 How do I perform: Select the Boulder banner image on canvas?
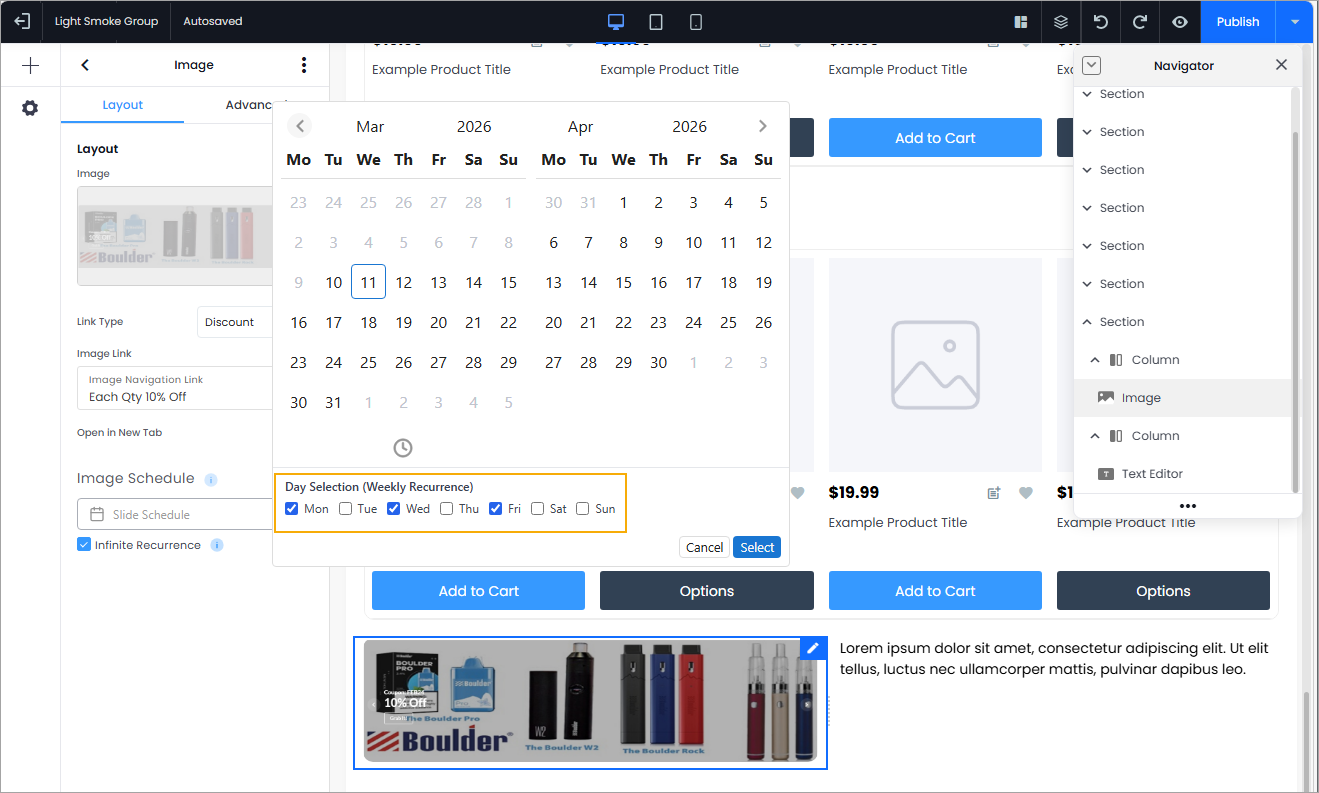pos(590,702)
